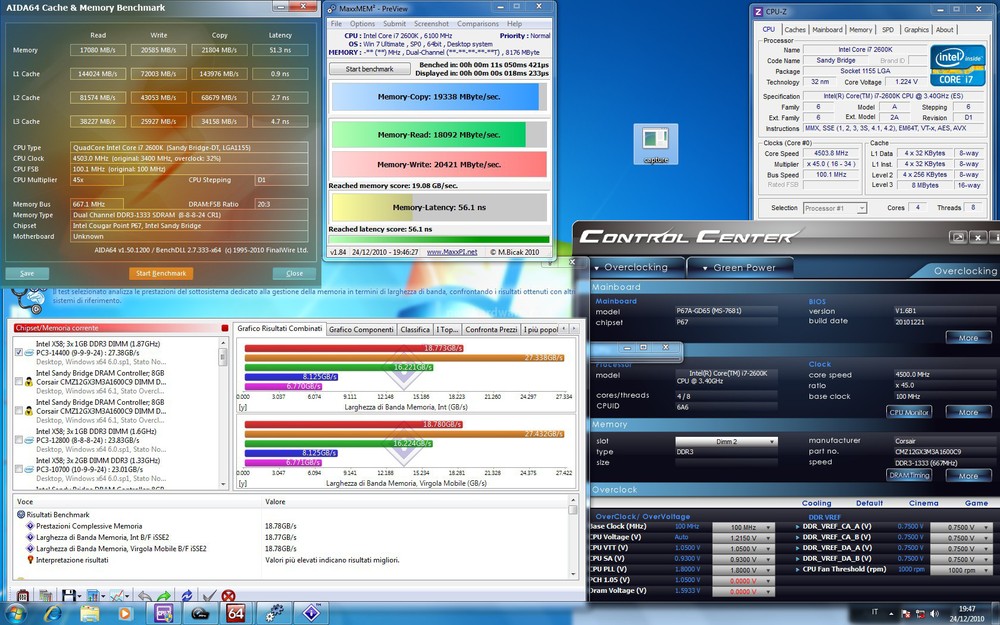The height and width of the screenshot is (625, 1000).
Task: Click the Memory-Latency 56.1 ns bar
Action: tap(439, 207)
